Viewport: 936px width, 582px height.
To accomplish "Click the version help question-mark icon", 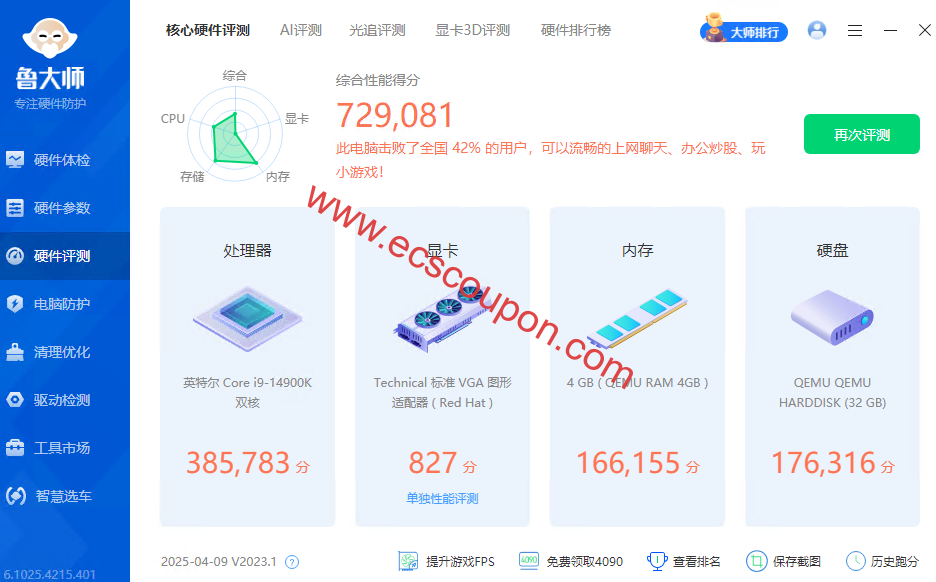I will (x=292, y=562).
